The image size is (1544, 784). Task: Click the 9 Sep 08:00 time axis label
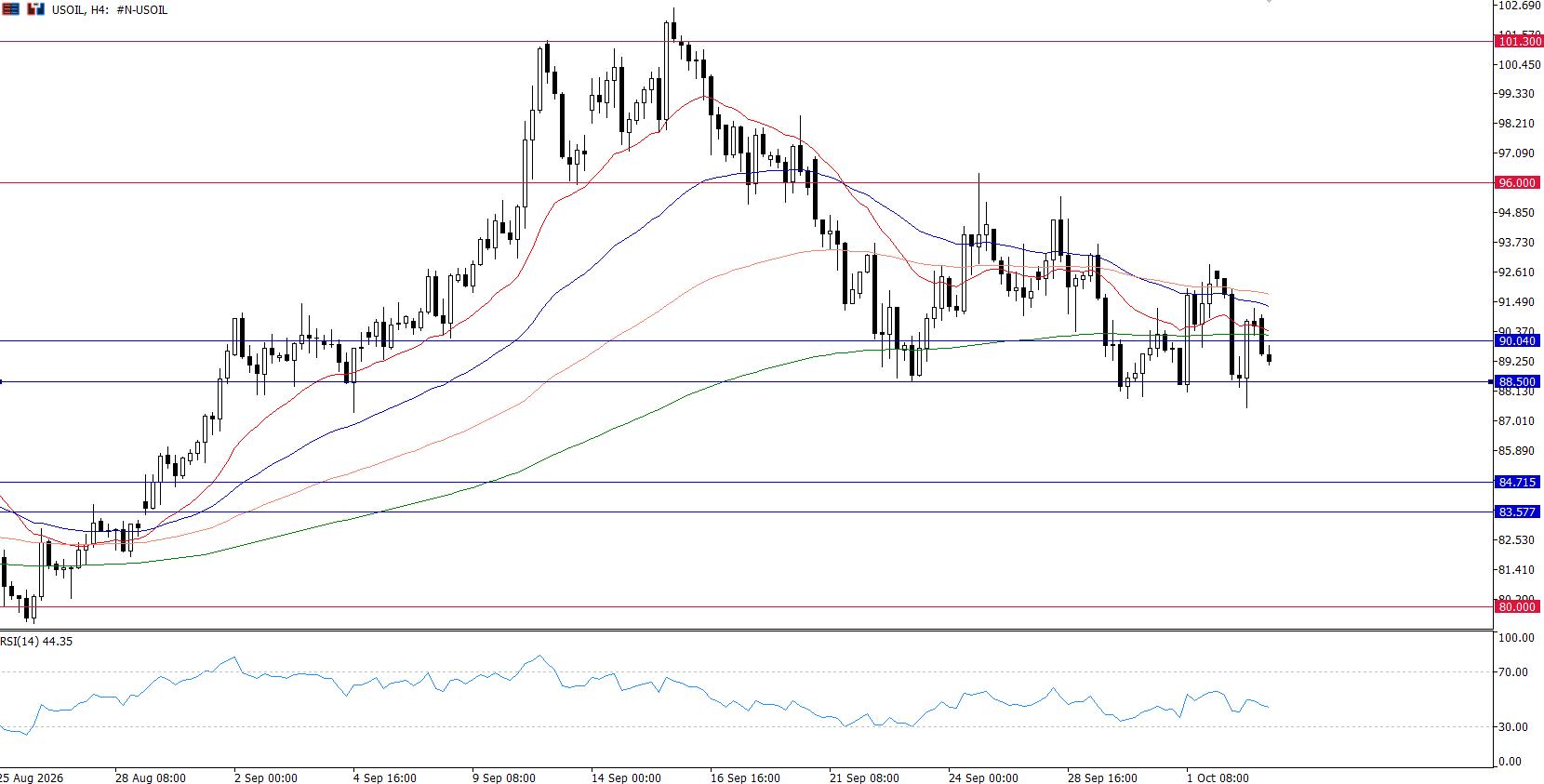point(503,778)
